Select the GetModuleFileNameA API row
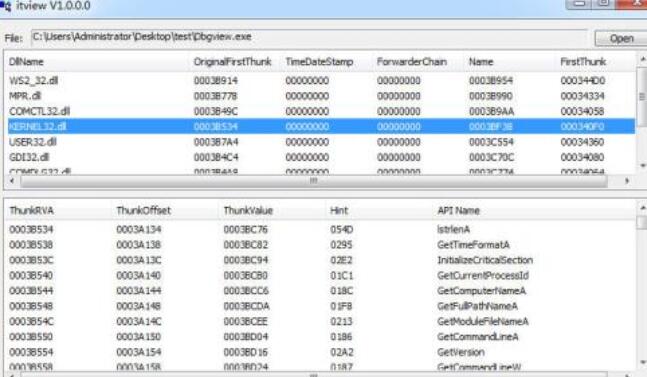This screenshot has width=647, height=377. (x=321, y=321)
